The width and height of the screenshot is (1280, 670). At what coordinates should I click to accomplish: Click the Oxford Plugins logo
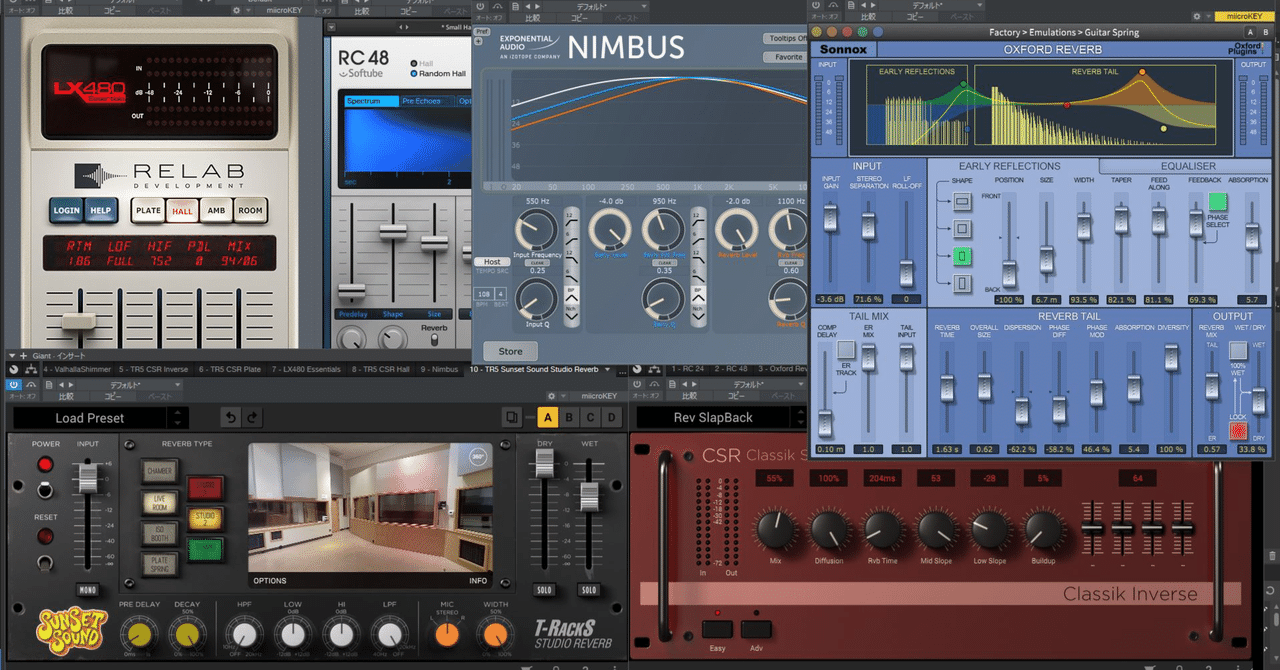[x=1248, y=48]
